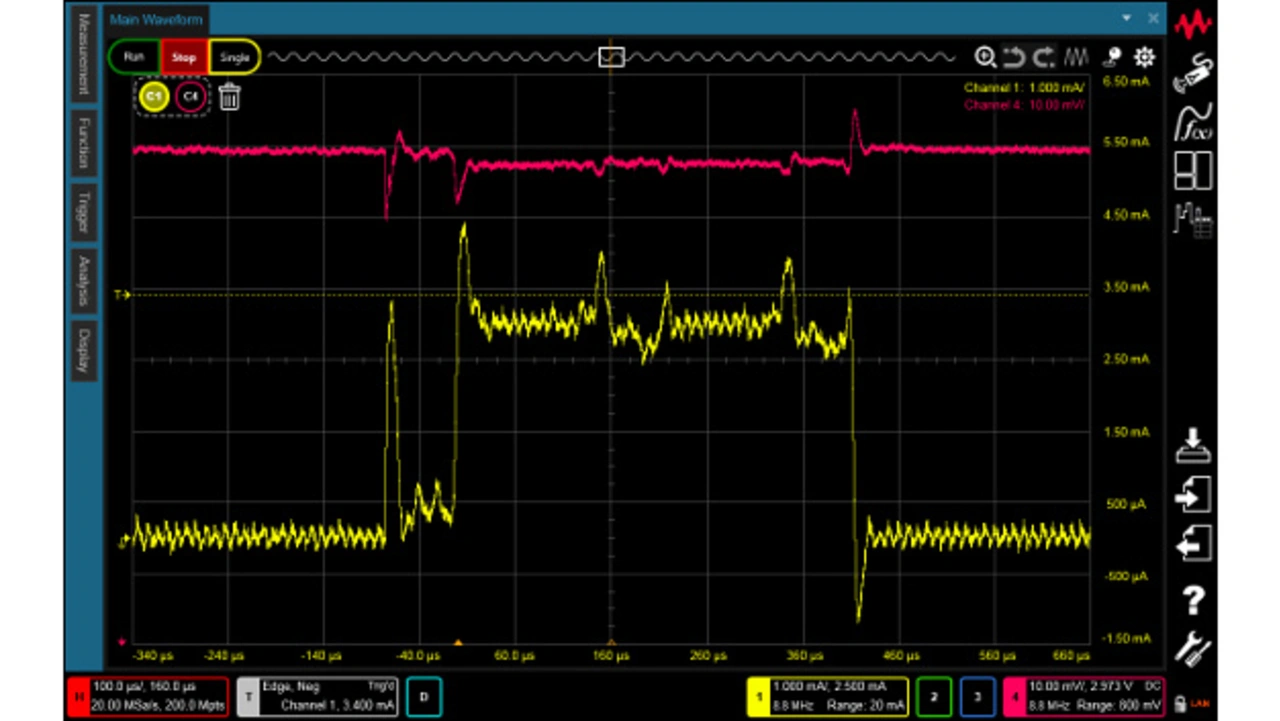The width and height of the screenshot is (1280, 721).
Task: Open the zoom magnifier tool
Action: click(985, 57)
